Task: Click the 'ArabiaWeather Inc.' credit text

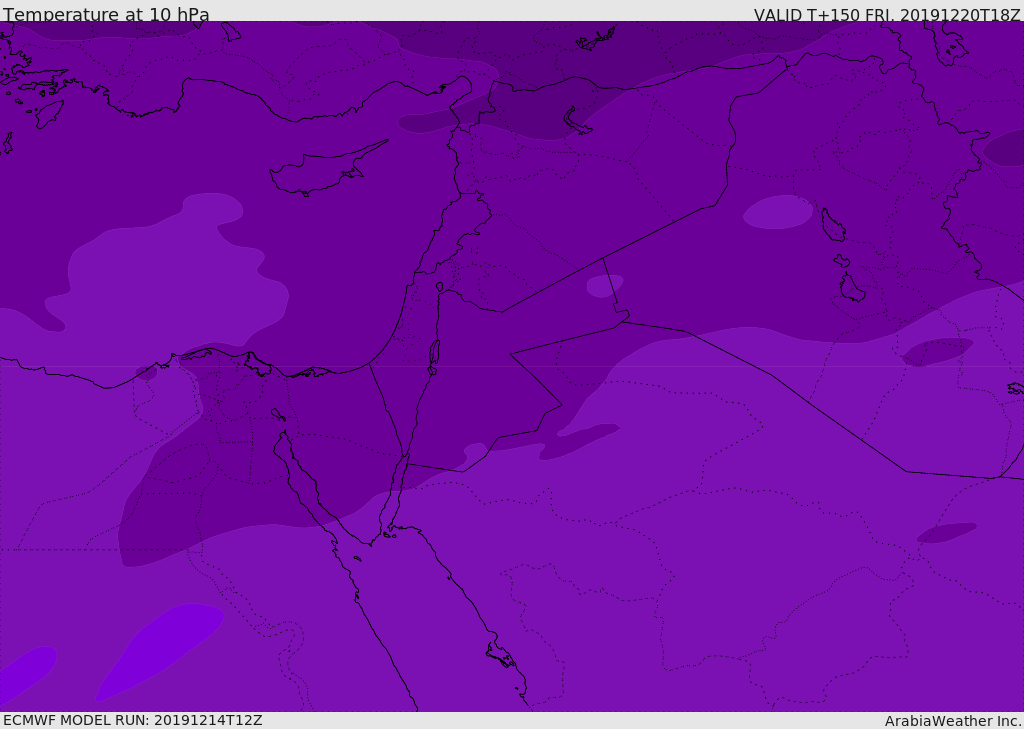Action: [953, 721]
